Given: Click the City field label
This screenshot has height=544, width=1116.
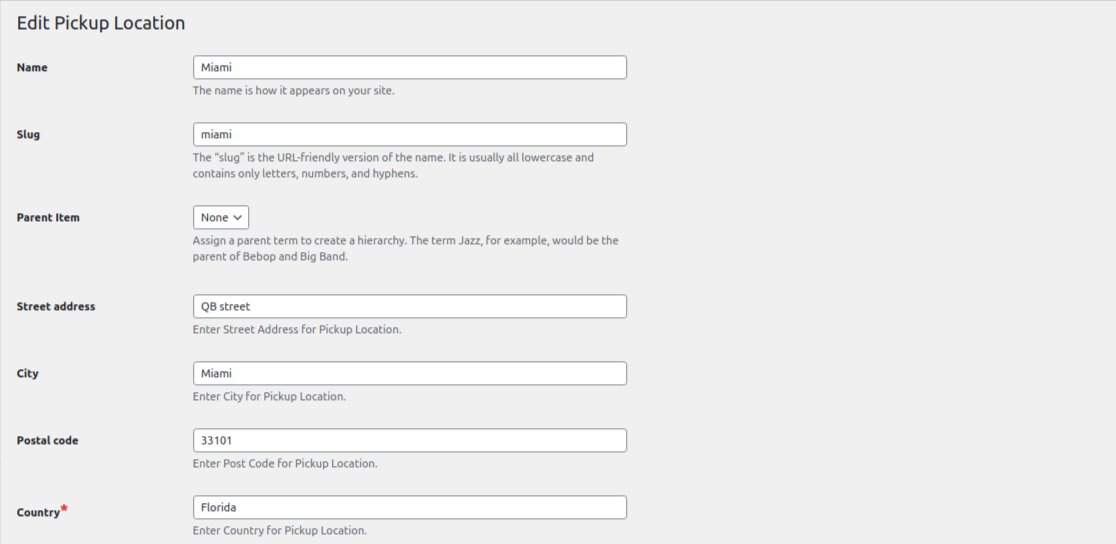Looking at the screenshot, I should coord(28,374).
